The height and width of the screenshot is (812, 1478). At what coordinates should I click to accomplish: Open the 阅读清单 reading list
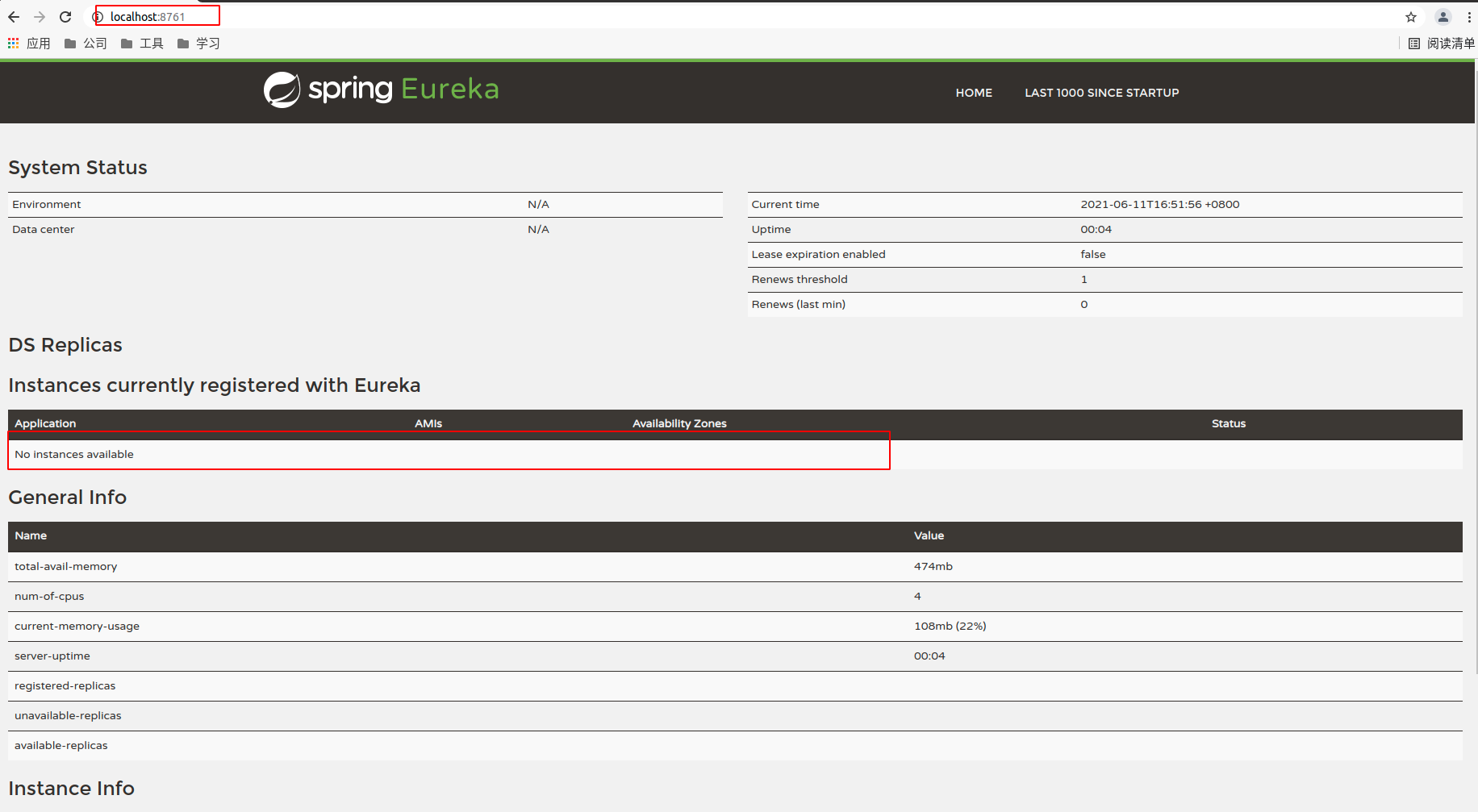[1441, 44]
